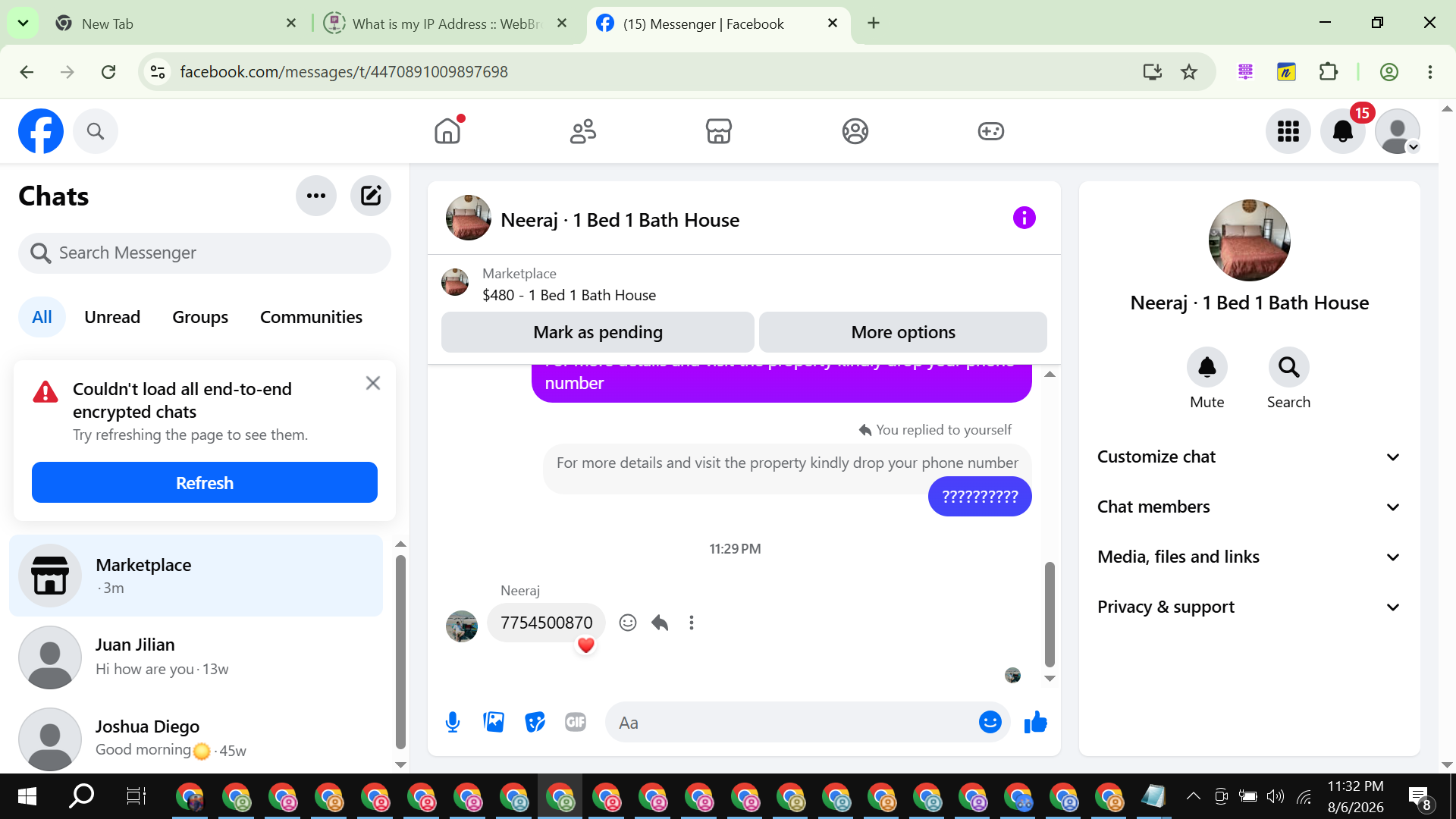Send a thumbs-up like
This screenshot has height=819, width=1456.
pos(1035,722)
